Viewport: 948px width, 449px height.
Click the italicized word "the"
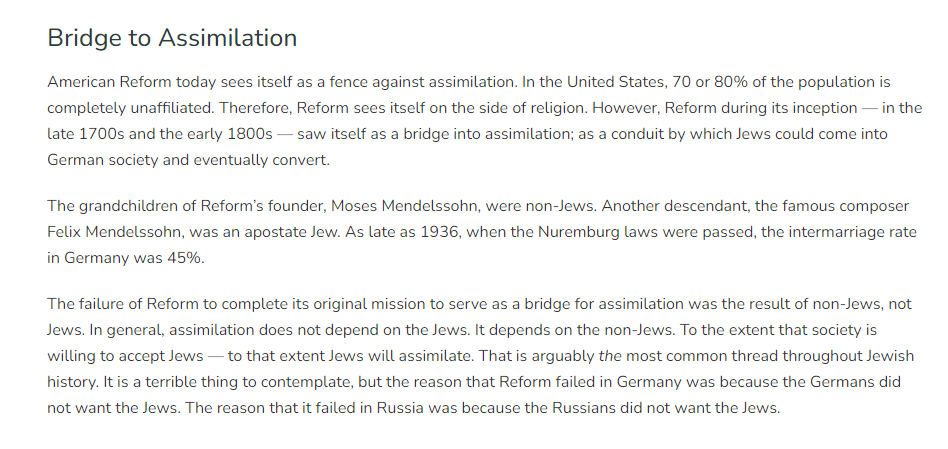coord(609,356)
